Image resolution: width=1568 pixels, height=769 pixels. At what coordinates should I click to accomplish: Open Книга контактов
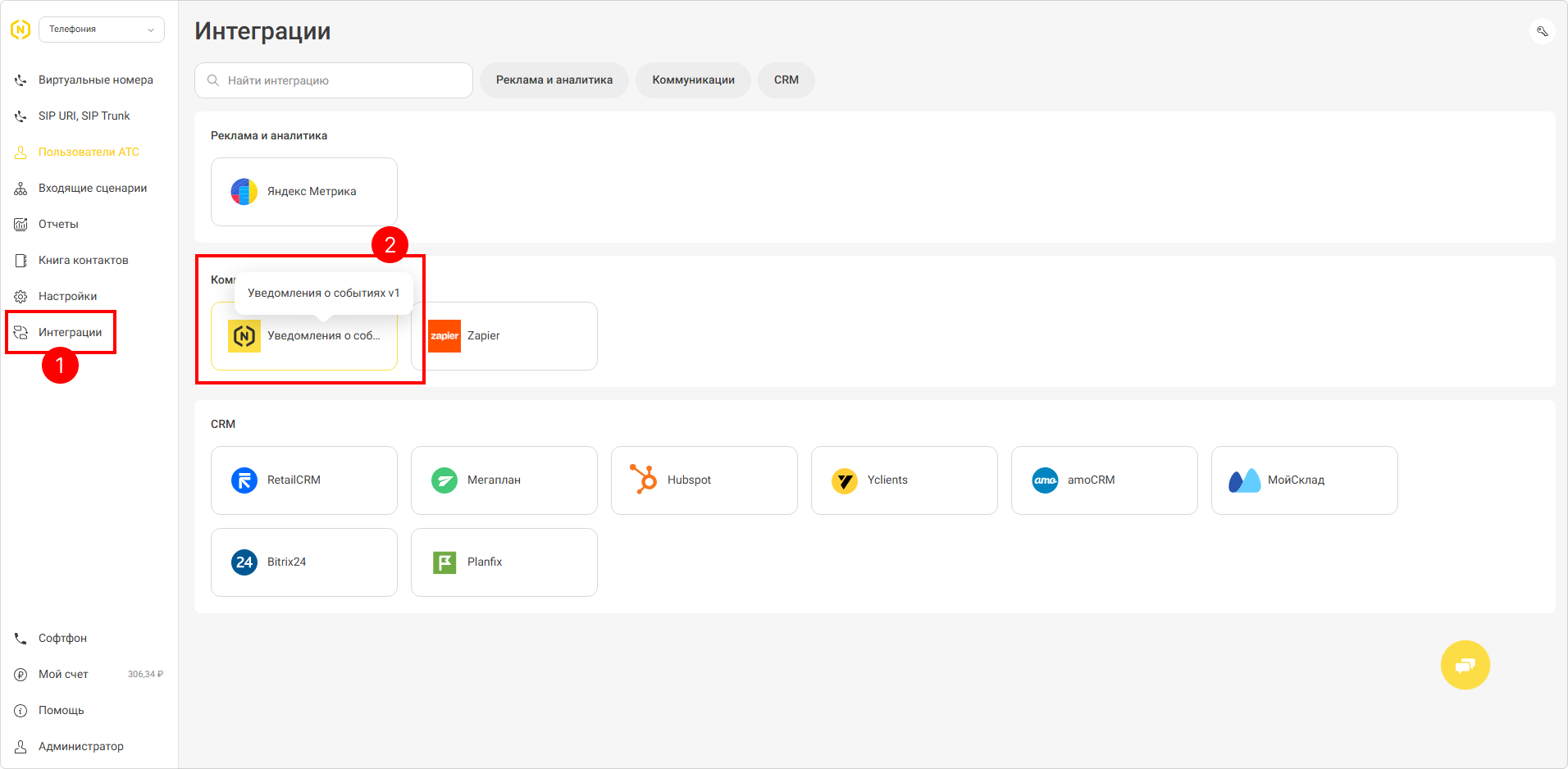[x=84, y=261]
